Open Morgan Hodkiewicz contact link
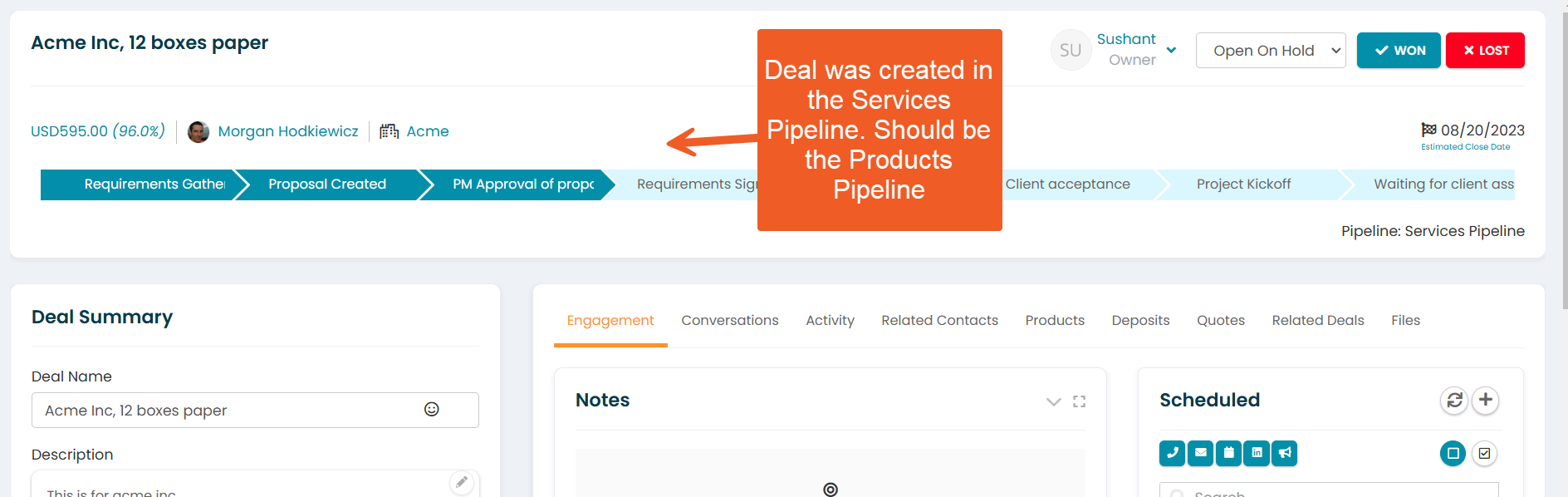This screenshot has height=497, width=1568. click(x=288, y=131)
